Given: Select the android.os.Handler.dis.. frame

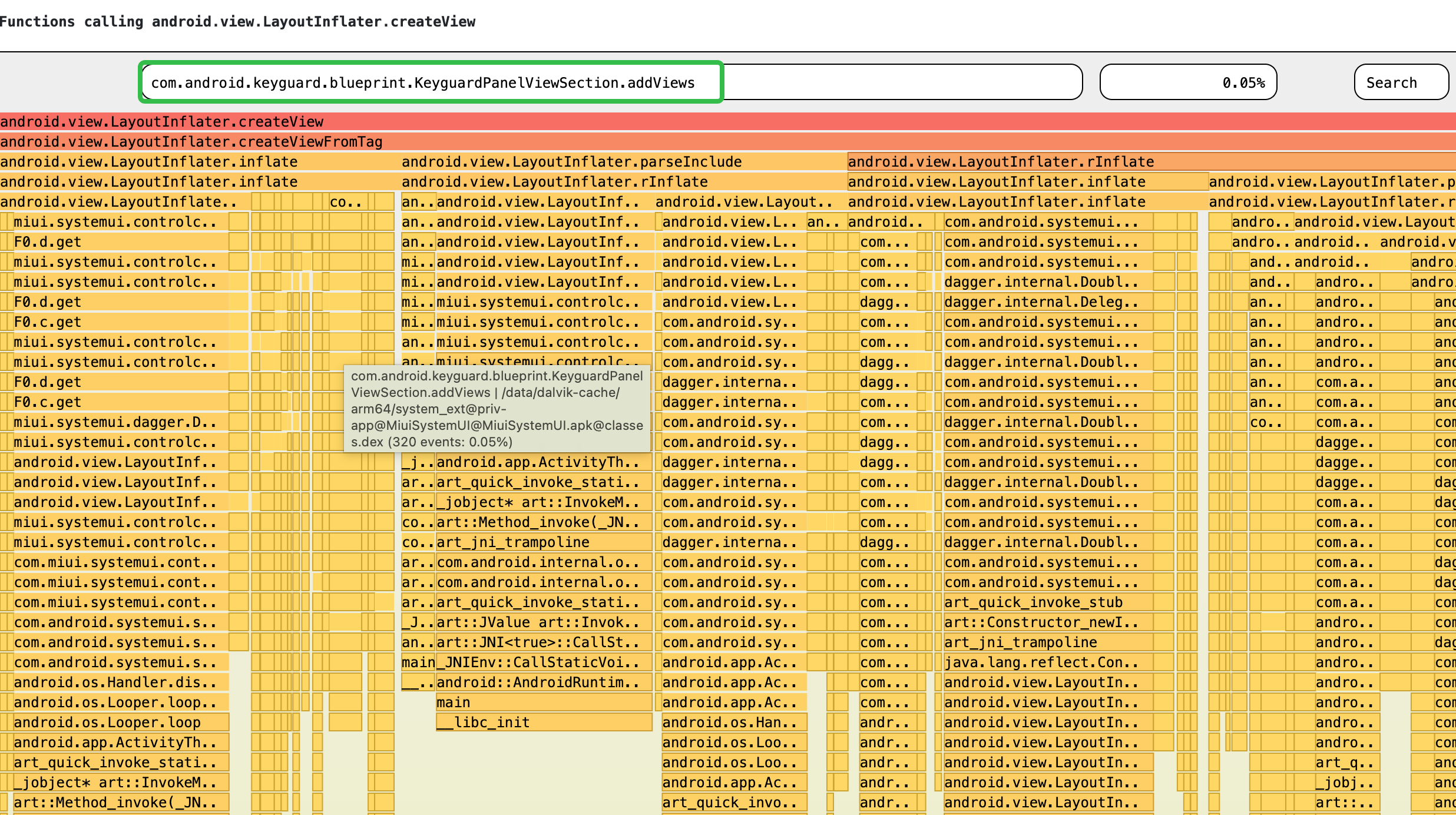Looking at the screenshot, I should point(120,683).
